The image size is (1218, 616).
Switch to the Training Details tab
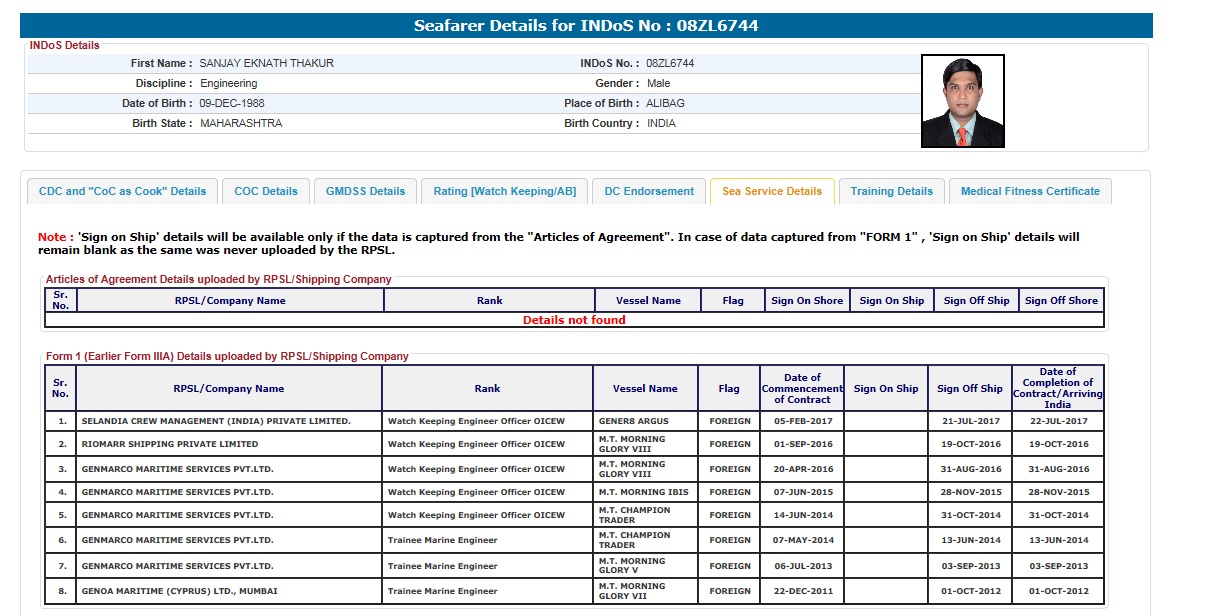891,191
